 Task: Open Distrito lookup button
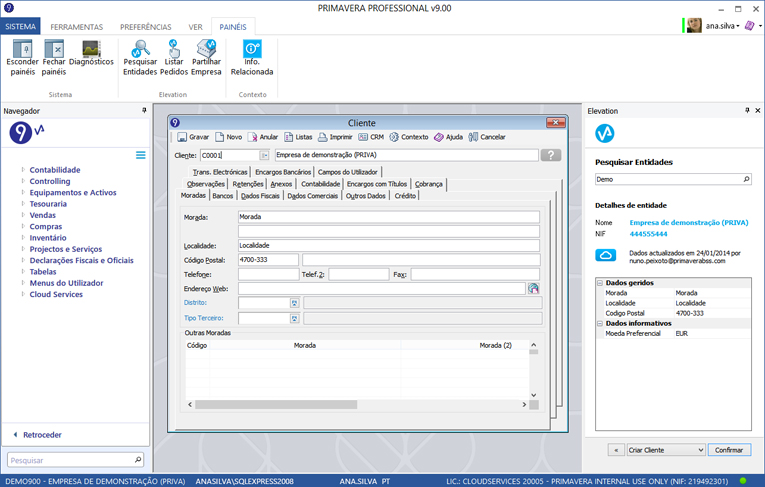(294, 303)
